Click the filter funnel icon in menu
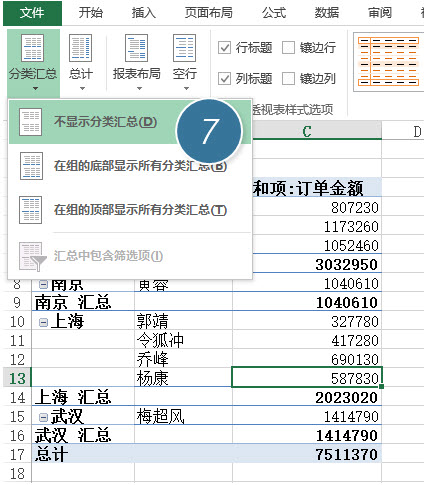Image resolution: width=429 pixels, height=485 pixels. [32, 256]
